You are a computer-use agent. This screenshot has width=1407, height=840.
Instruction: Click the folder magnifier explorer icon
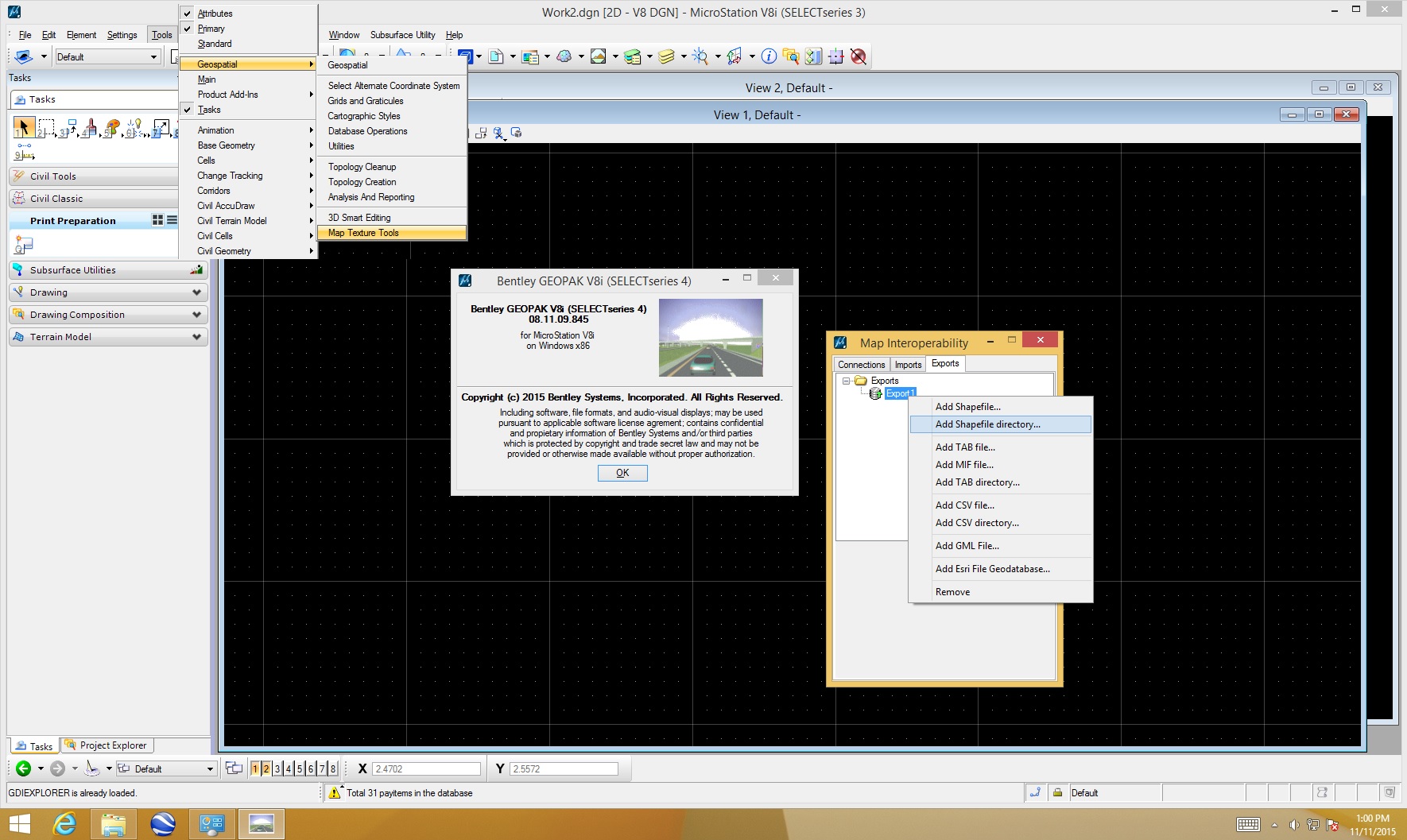791,56
